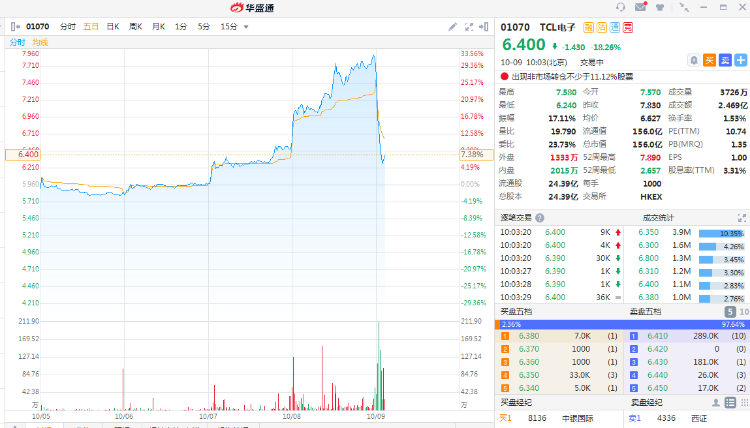Viewport: 750px width, 428px height.
Task: Switch the chart to the 分时 intraday tab
Action: pos(67,27)
